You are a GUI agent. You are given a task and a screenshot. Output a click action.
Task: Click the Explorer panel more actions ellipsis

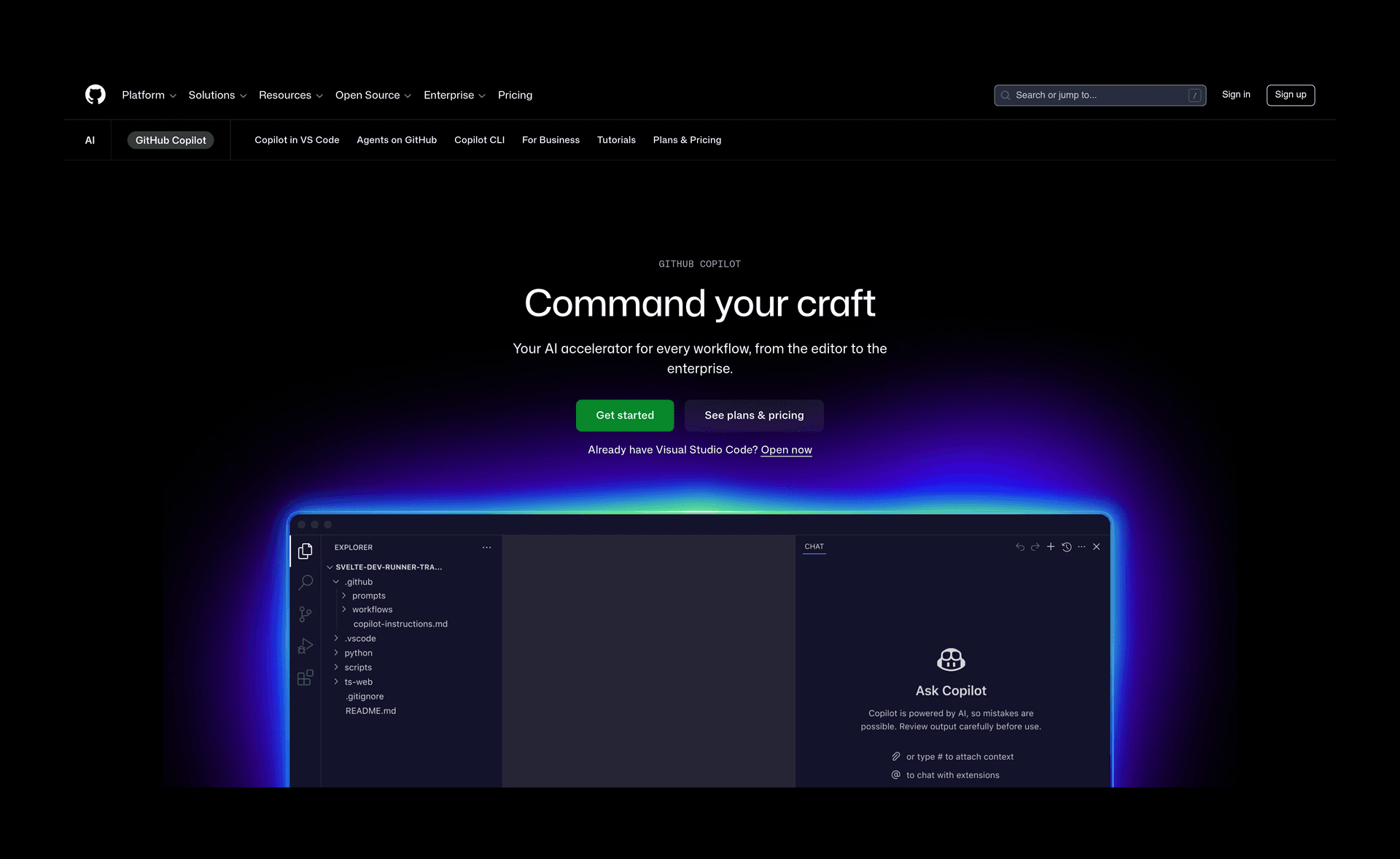pos(486,548)
